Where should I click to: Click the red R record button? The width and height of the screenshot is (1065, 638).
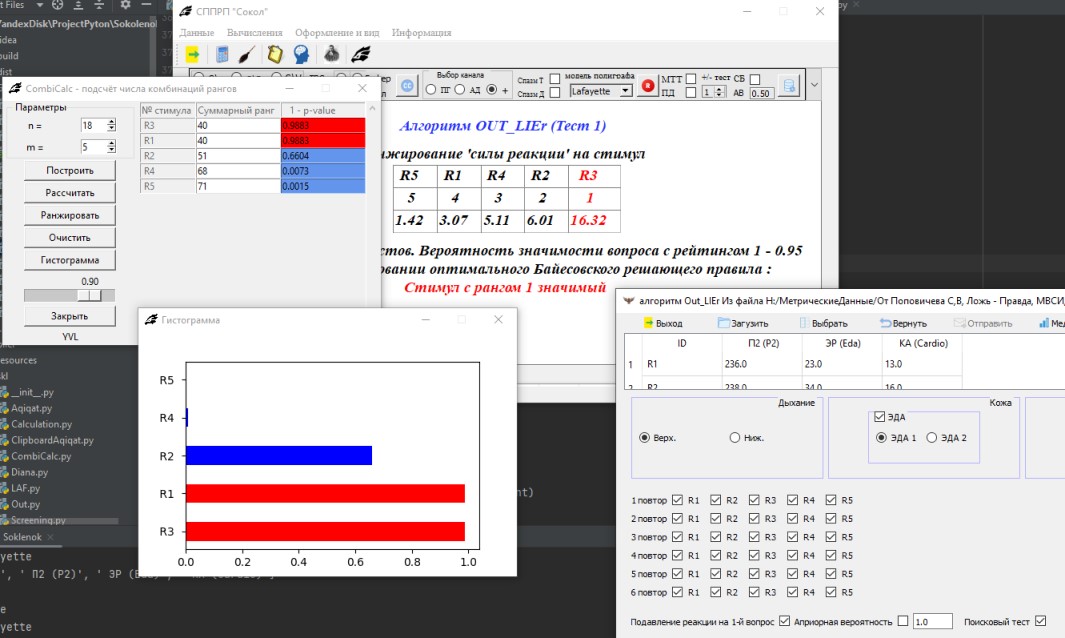[x=648, y=86]
